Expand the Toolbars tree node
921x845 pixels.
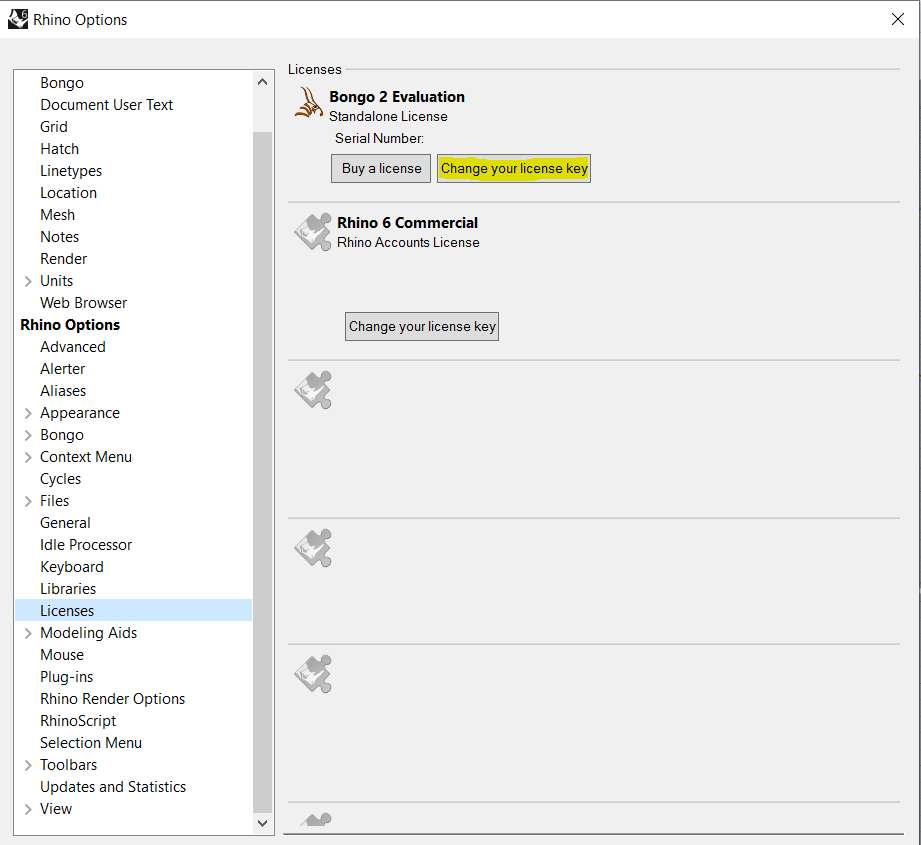click(28, 765)
